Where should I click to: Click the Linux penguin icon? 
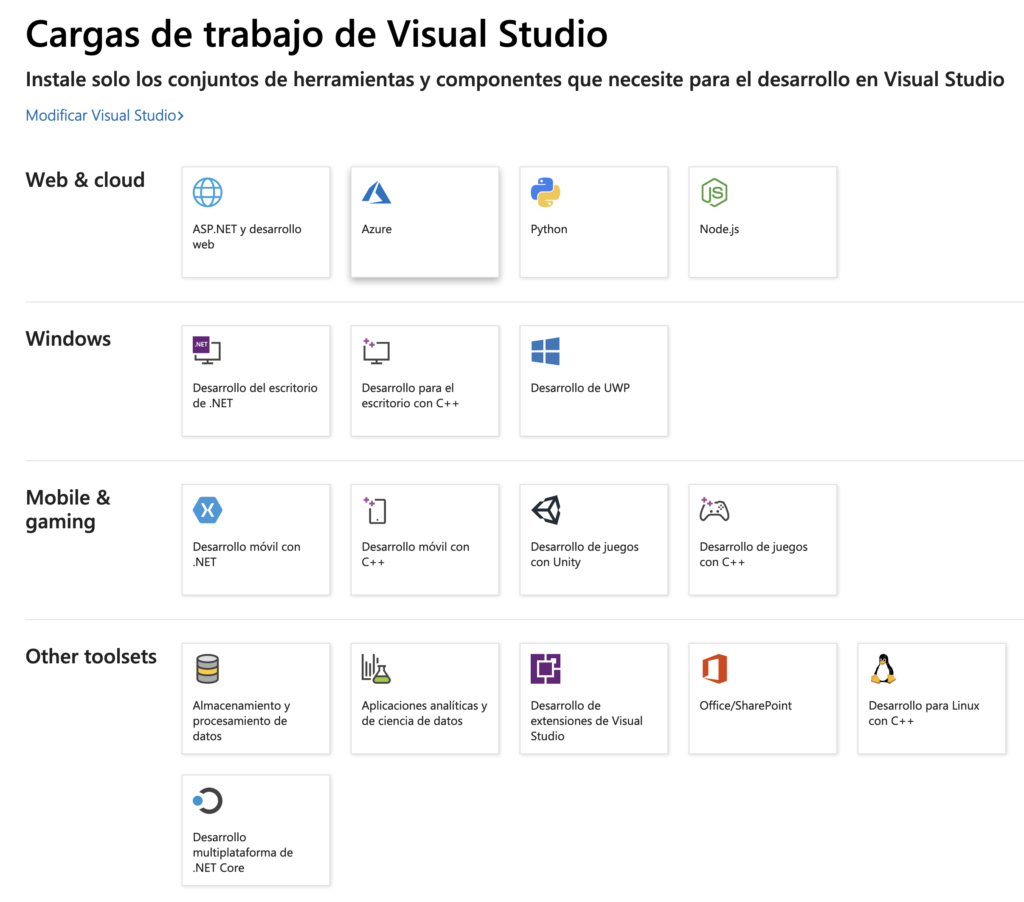[x=883, y=669]
